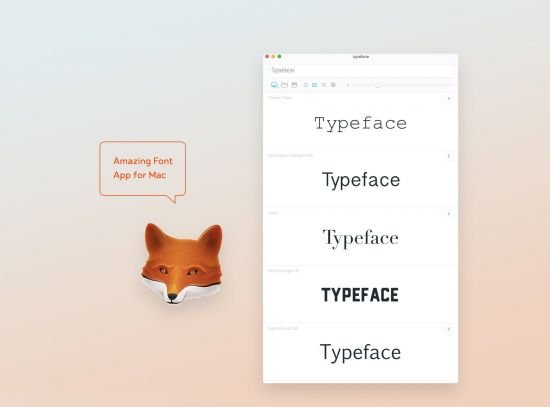Select the bold uppercase TYPEFACE preview
Image resolution: width=550 pixels, height=407 pixels.
coord(360,295)
